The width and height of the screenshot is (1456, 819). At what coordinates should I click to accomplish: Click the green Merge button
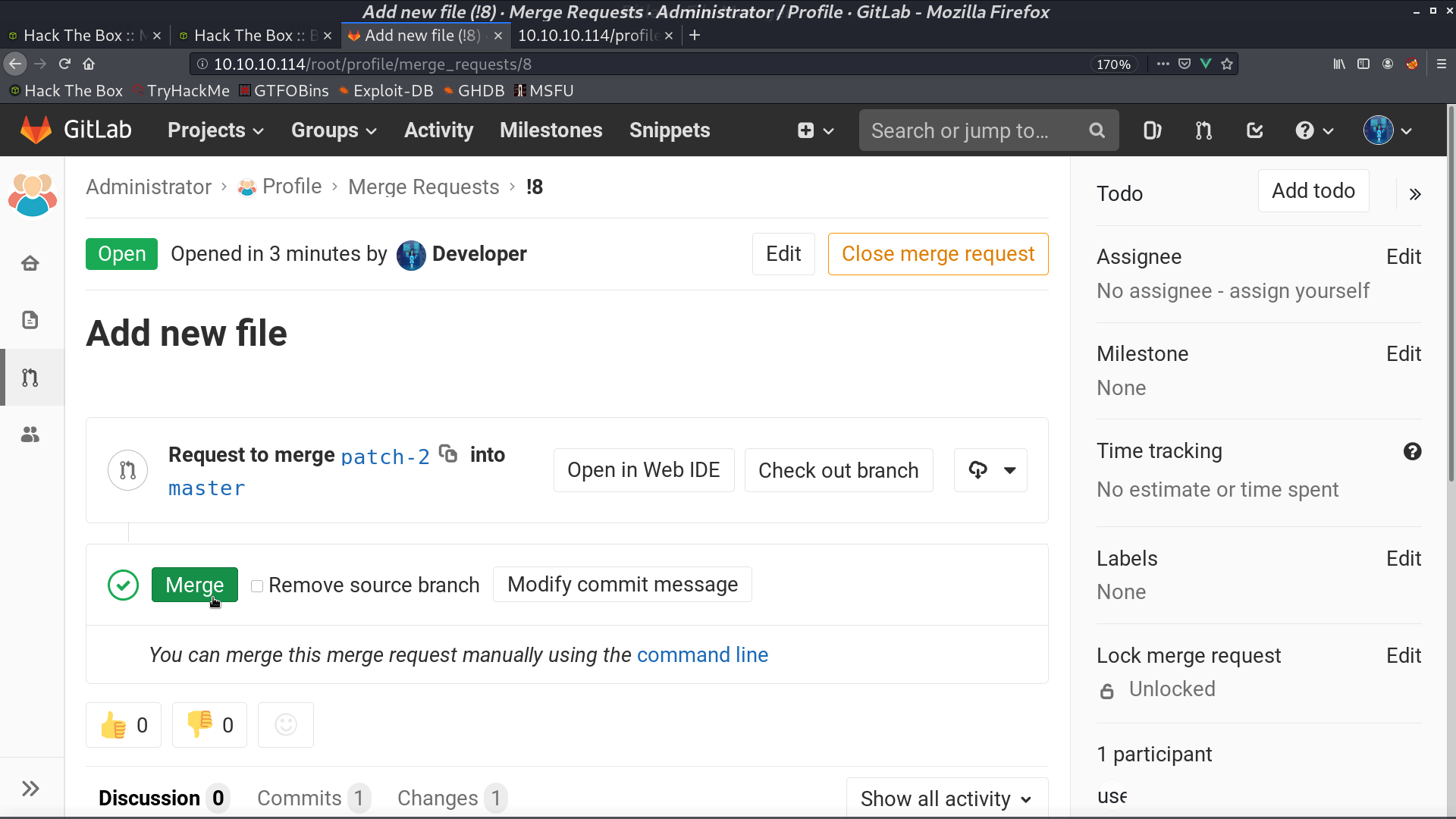point(195,585)
